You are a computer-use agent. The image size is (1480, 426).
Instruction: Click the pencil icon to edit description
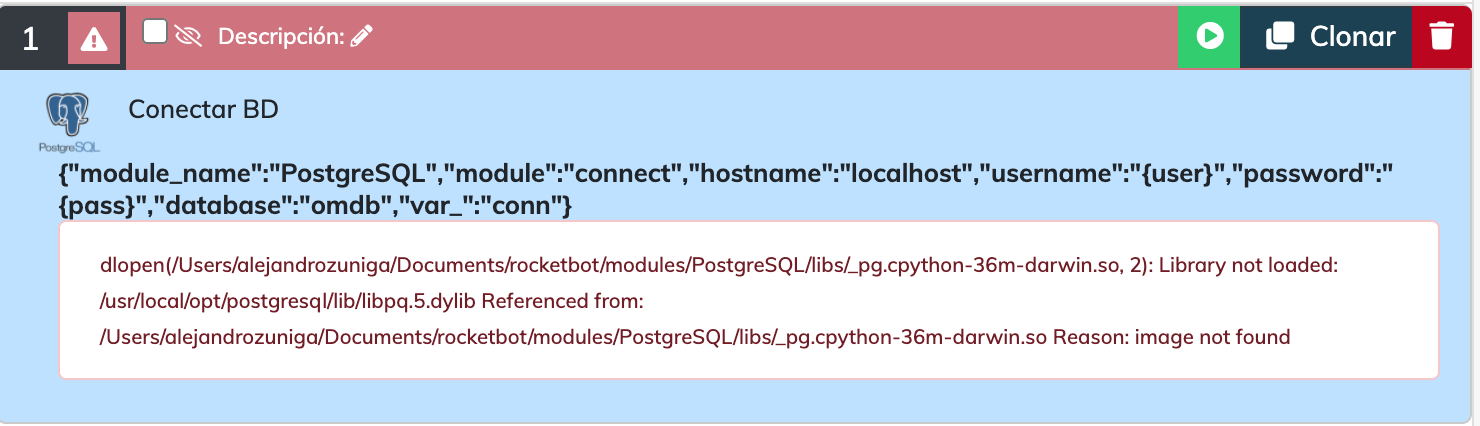362,37
